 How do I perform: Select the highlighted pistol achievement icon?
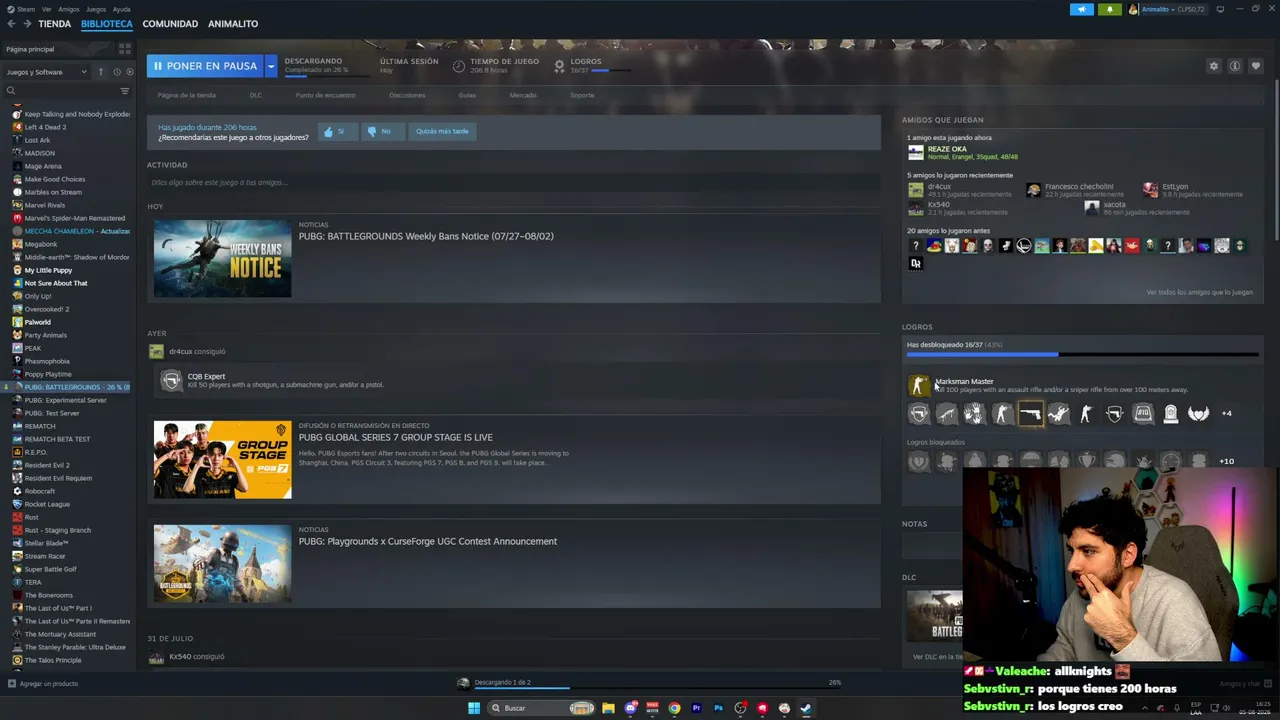point(1030,413)
